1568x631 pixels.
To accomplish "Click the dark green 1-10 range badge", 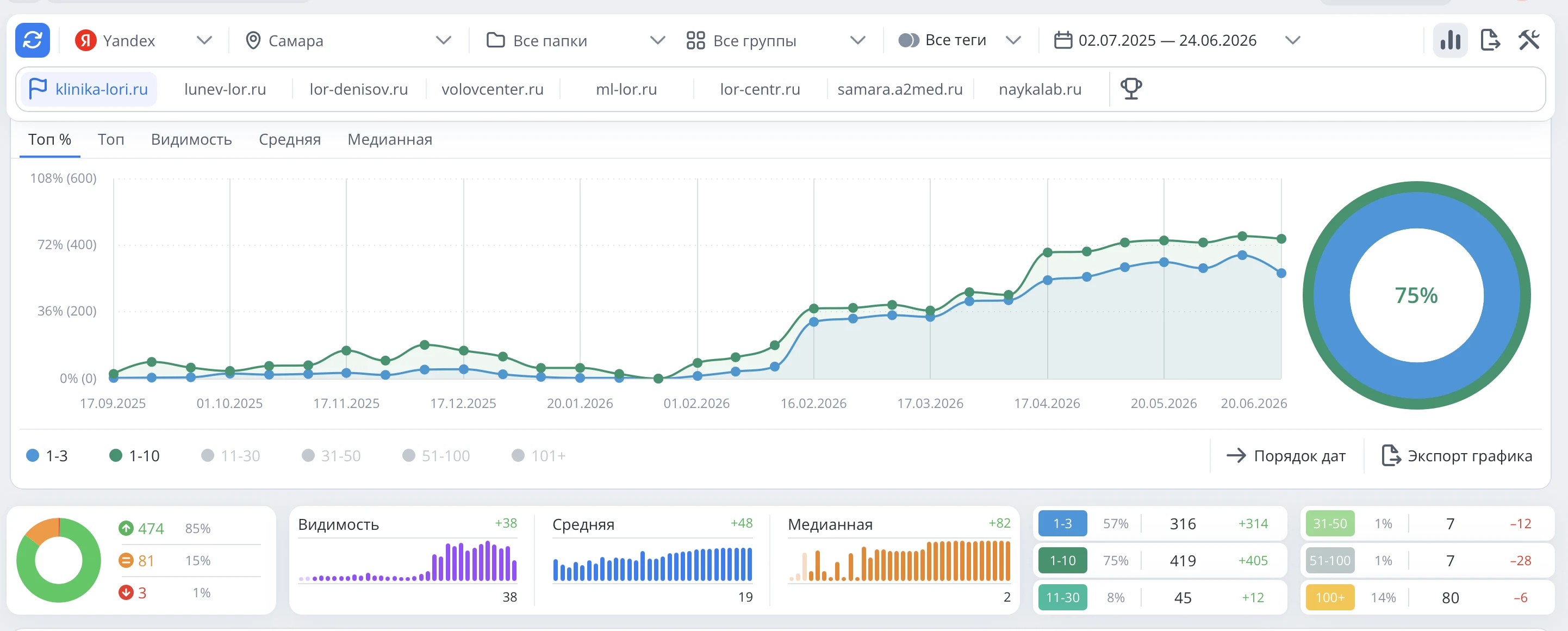I will (1062, 560).
